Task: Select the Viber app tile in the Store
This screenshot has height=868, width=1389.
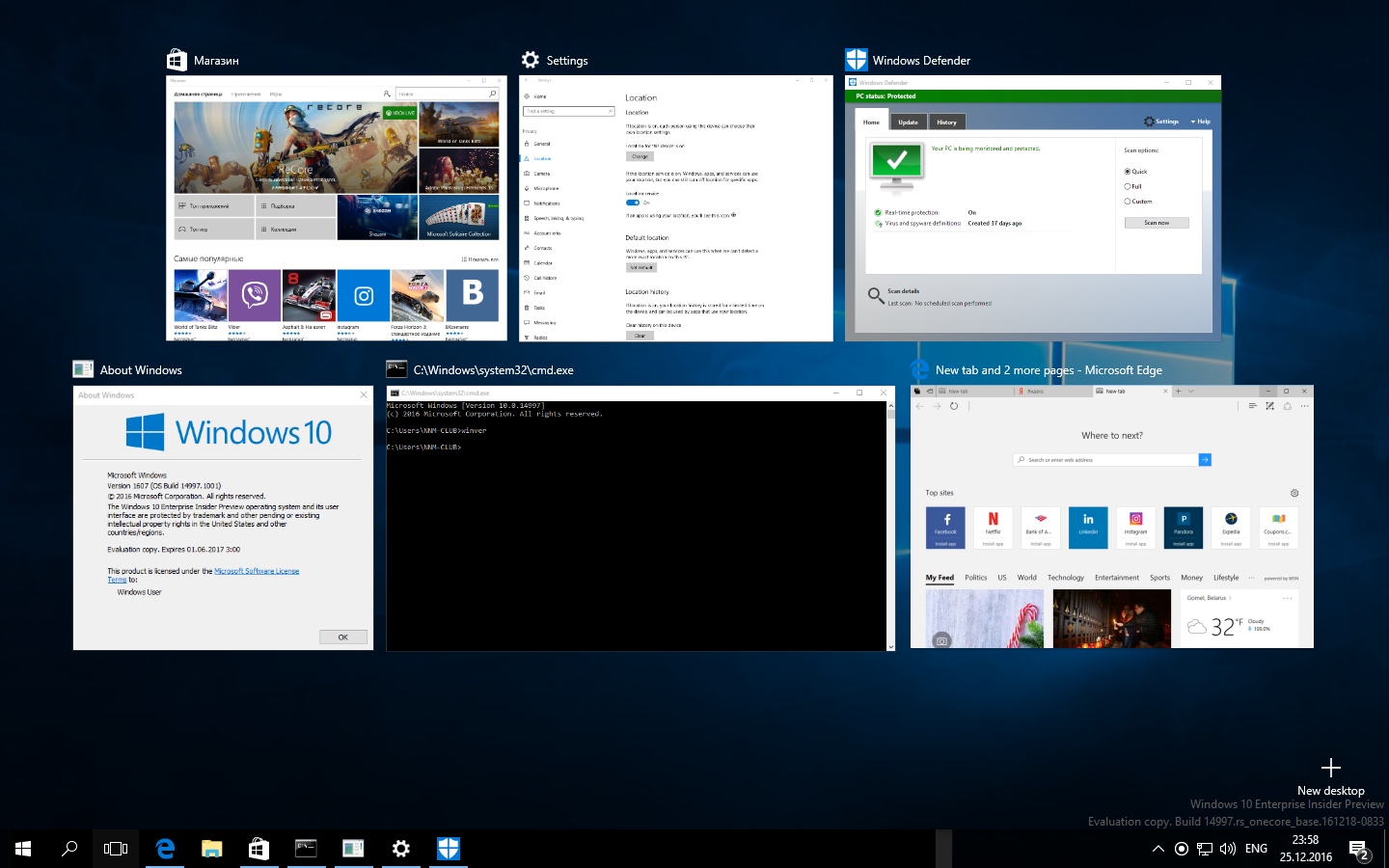Action: [255, 303]
